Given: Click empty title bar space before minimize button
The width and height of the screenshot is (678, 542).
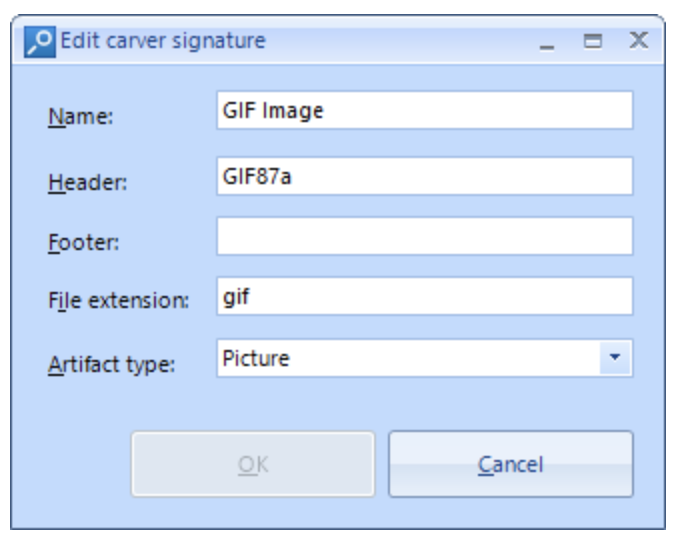Looking at the screenshot, I should pyautogui.click(x=398, y=41).
